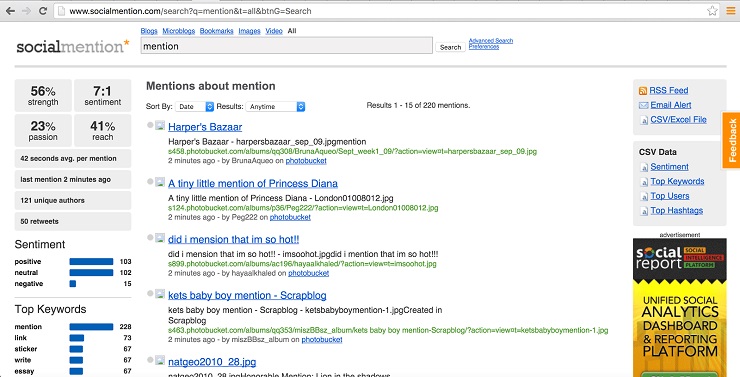Click the negative sentiment bar
Screen dimensions: 740x377
pos(73,284)
